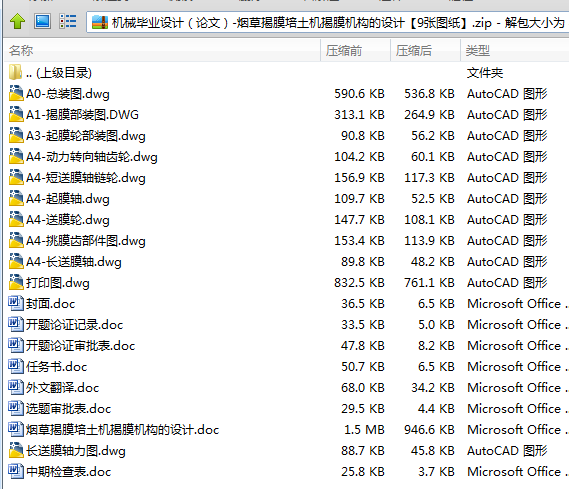This screenshot has height=489, width=569.
Task: Select file name 中期检查表.doc
Action: (x=69, y=472)
